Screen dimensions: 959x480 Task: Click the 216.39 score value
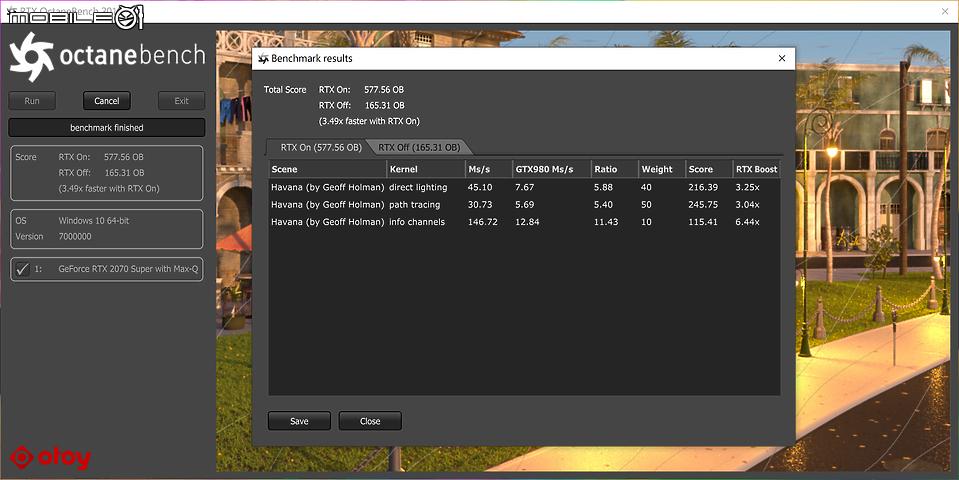point(703,187)
